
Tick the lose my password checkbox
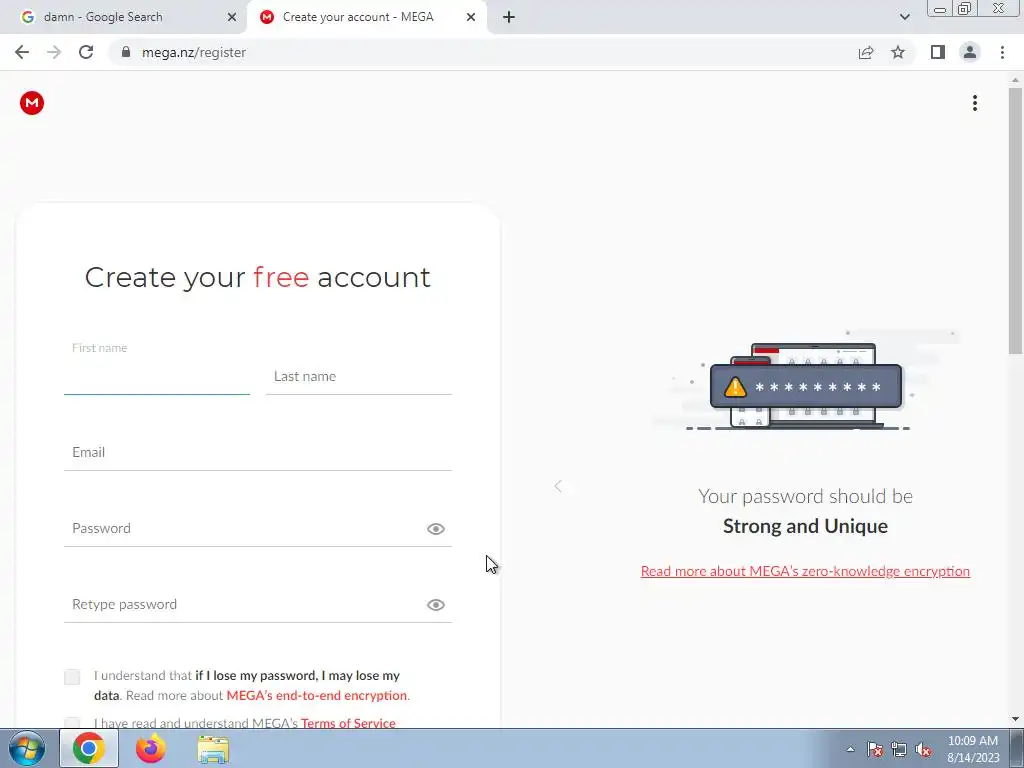(x=72, y=677)
